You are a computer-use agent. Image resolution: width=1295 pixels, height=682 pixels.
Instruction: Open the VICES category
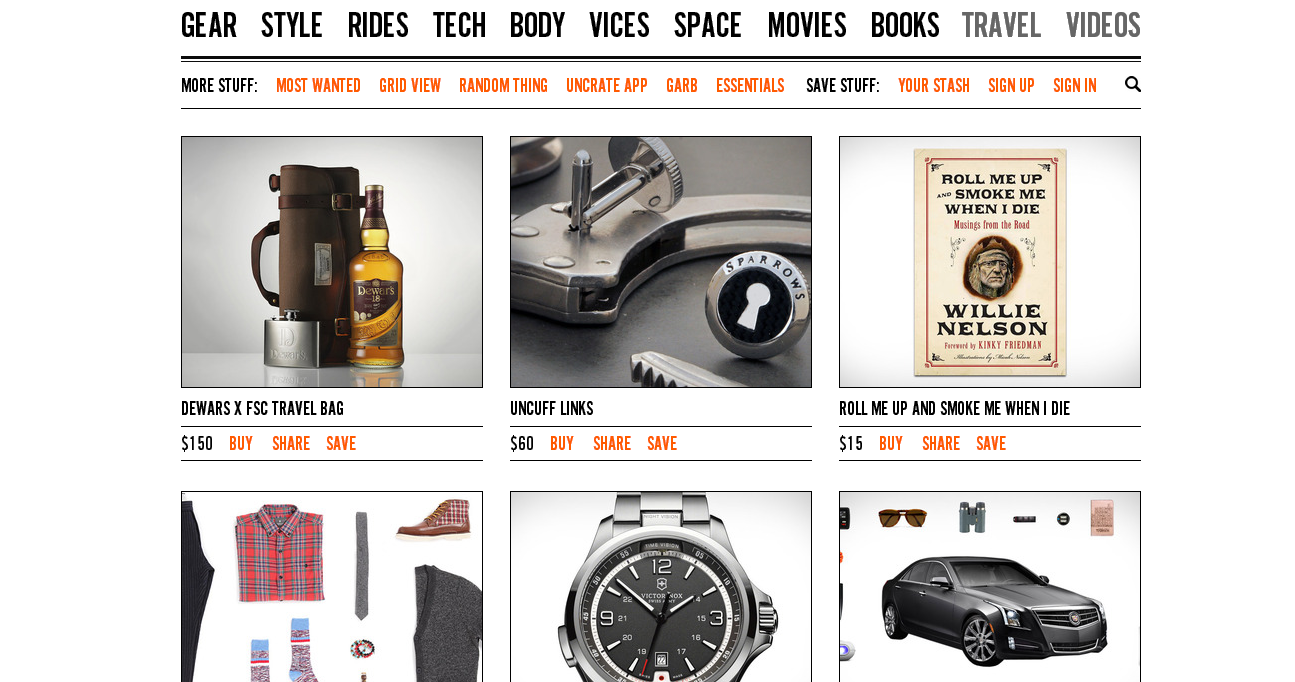point(619,26)
